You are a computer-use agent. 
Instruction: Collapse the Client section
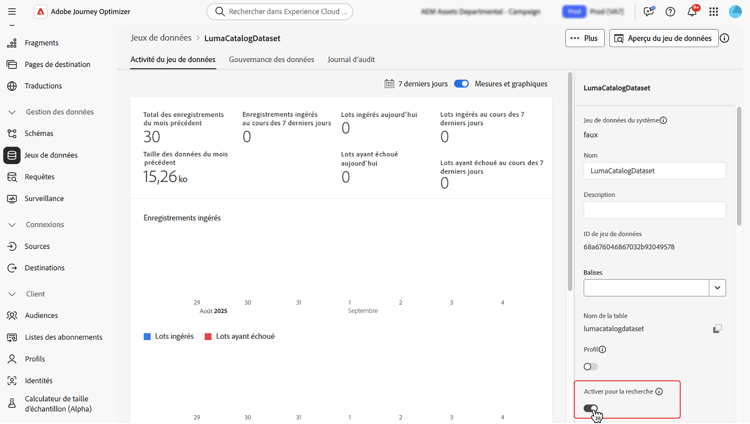(12, 294)
